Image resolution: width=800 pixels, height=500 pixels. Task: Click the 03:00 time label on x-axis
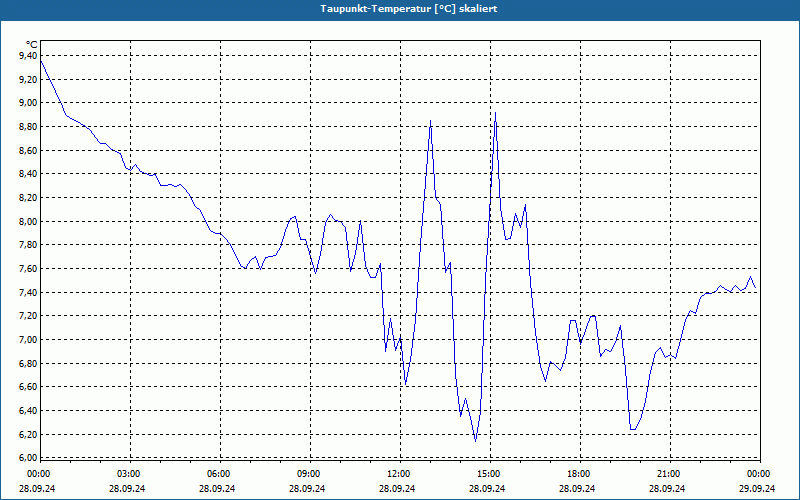click(129, 474)
